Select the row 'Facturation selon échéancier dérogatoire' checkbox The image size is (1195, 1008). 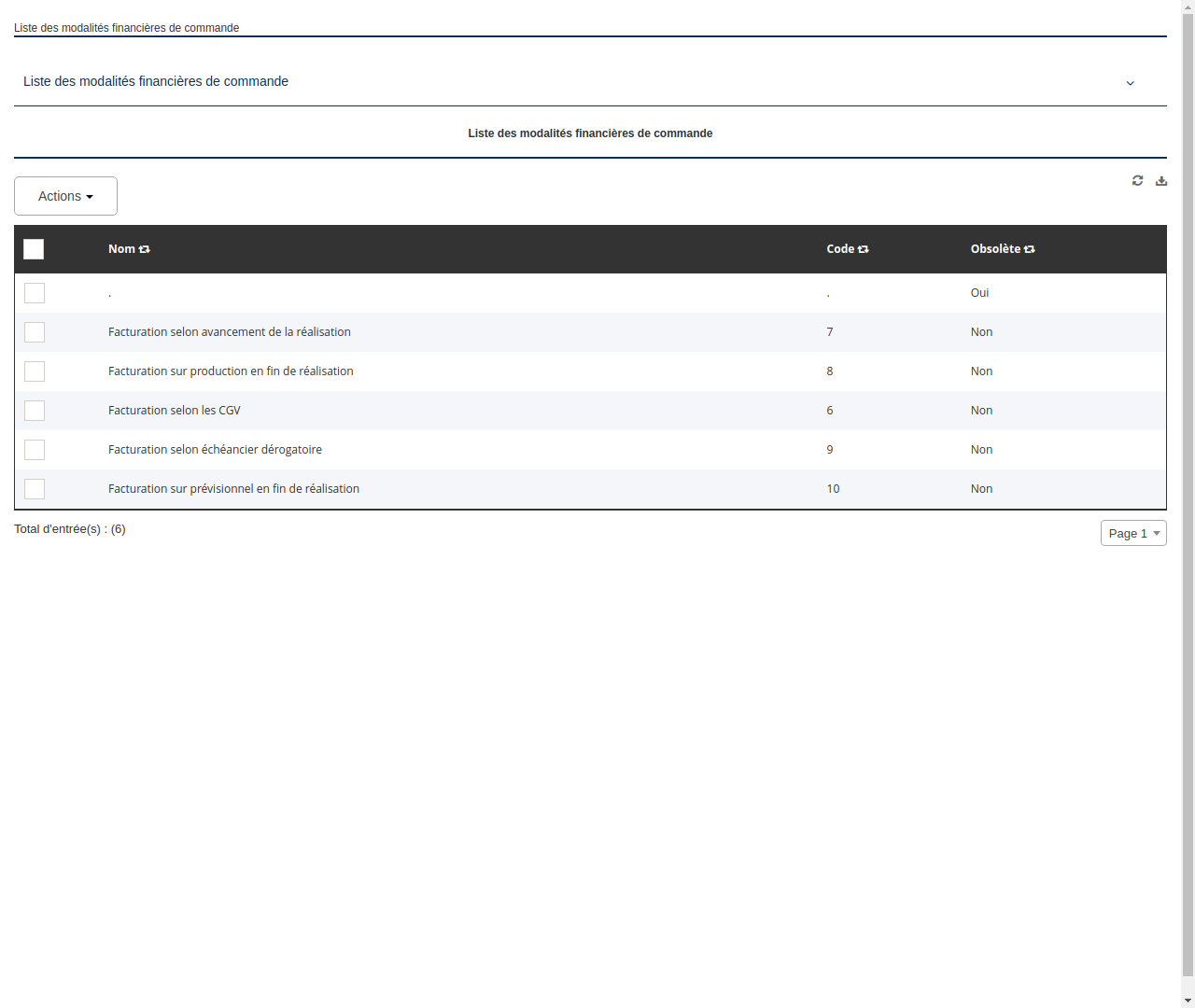click(x=35, y=450)
